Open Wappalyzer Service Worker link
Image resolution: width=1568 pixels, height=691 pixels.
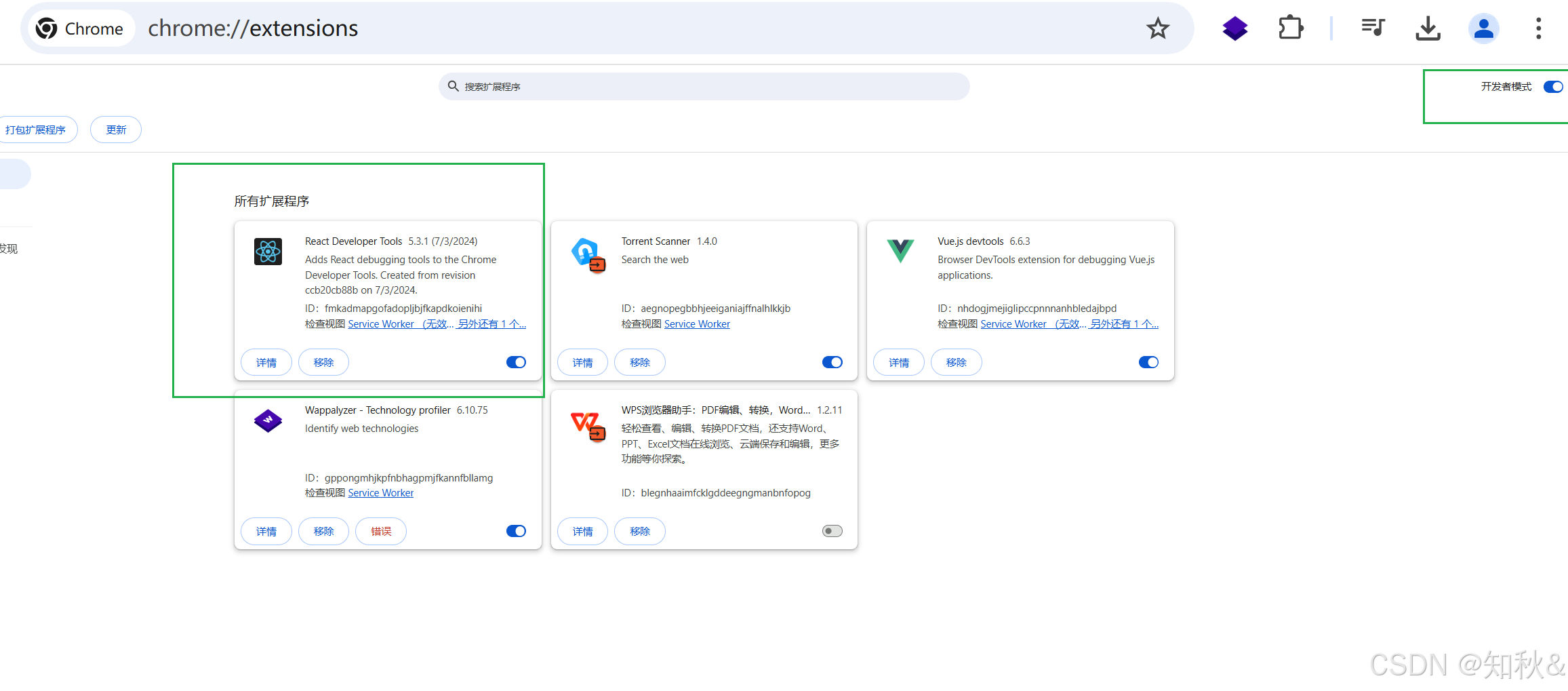pyautogui.click(x=380, y=493)
